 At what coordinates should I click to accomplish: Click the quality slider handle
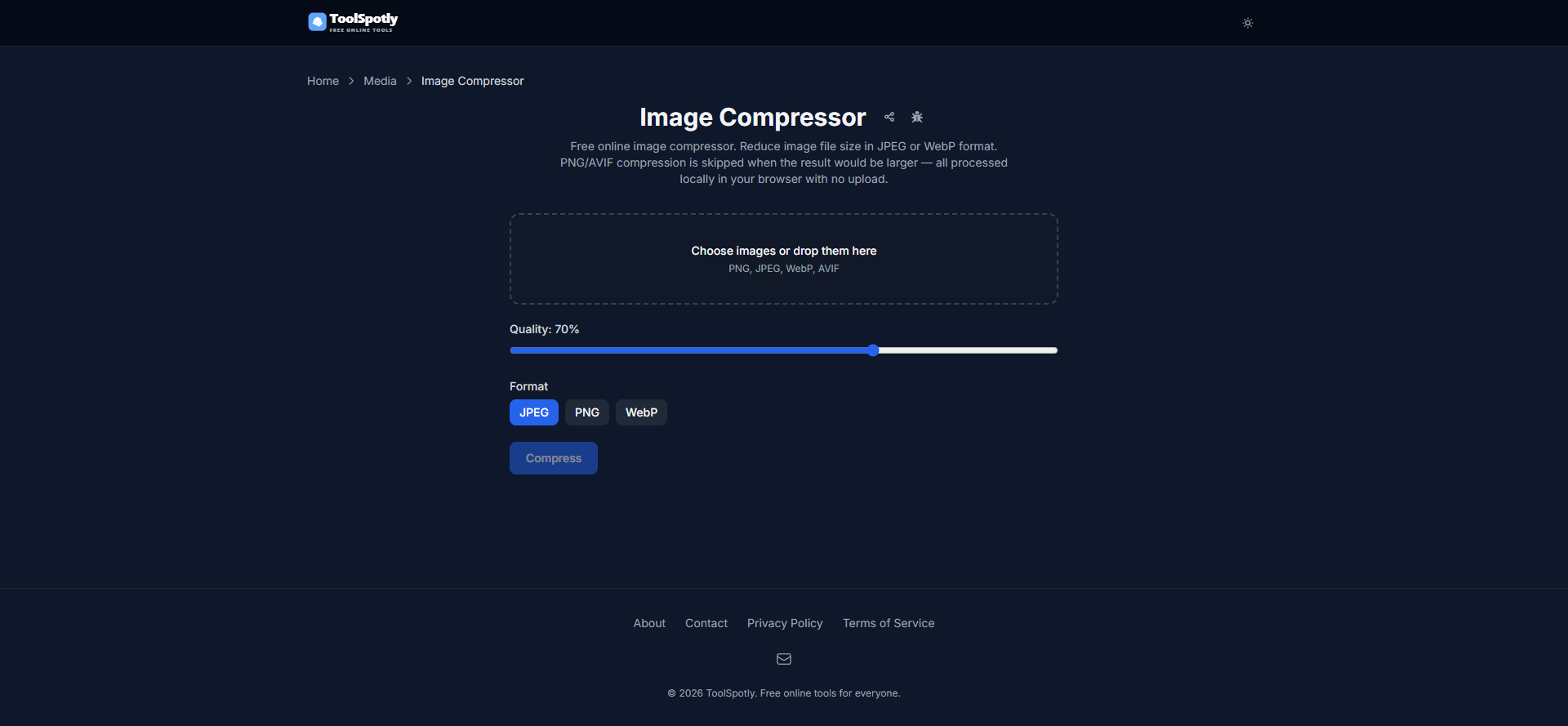(x=873, y=350)
